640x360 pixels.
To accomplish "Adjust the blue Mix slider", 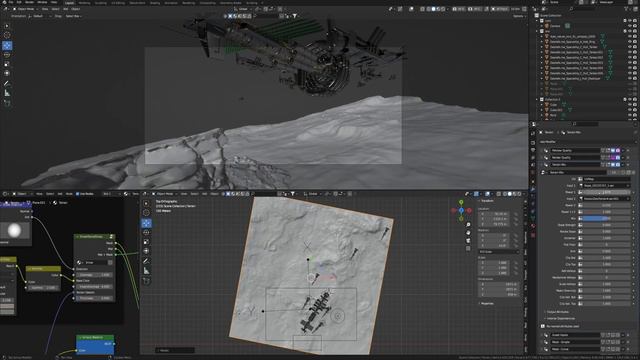I will 606,219.
